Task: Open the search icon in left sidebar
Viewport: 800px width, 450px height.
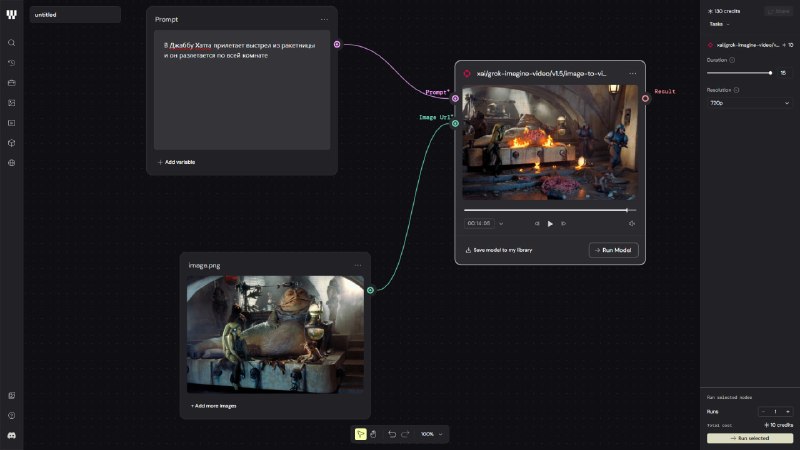Action: click(11, 43)
